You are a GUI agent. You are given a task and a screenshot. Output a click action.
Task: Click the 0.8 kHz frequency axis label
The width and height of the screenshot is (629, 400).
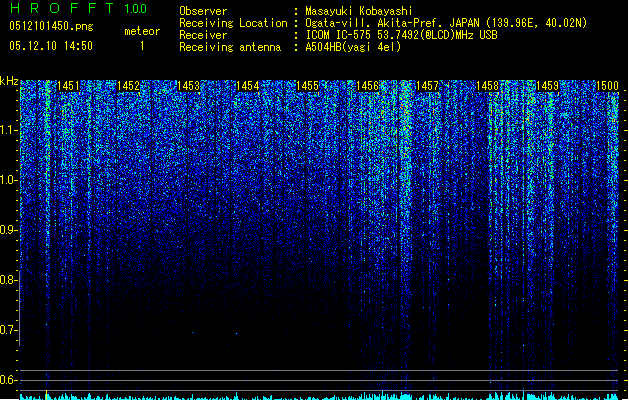point(9,280)
